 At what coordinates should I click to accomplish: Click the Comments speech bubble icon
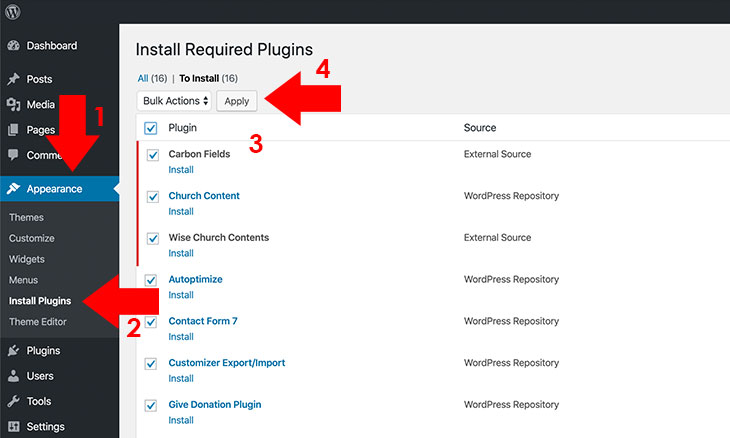(x=14, y=155)
